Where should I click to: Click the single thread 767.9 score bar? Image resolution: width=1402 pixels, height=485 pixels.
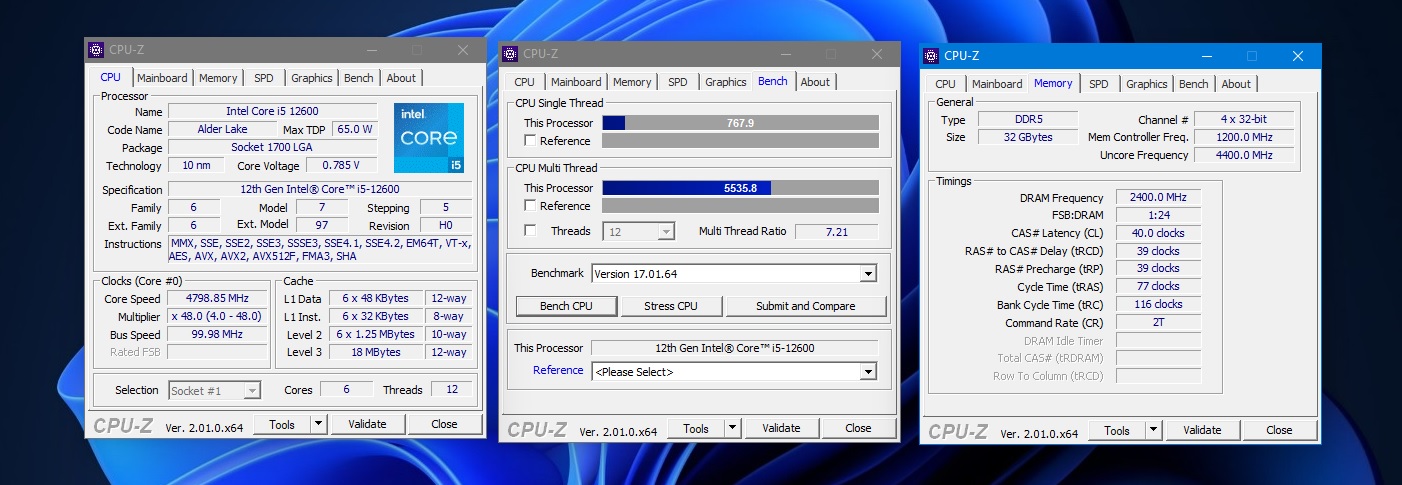740,123
